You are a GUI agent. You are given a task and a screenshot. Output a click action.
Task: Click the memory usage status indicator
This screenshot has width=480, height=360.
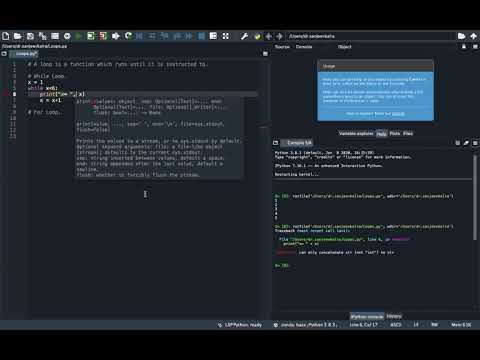click(x=461, y=325)
